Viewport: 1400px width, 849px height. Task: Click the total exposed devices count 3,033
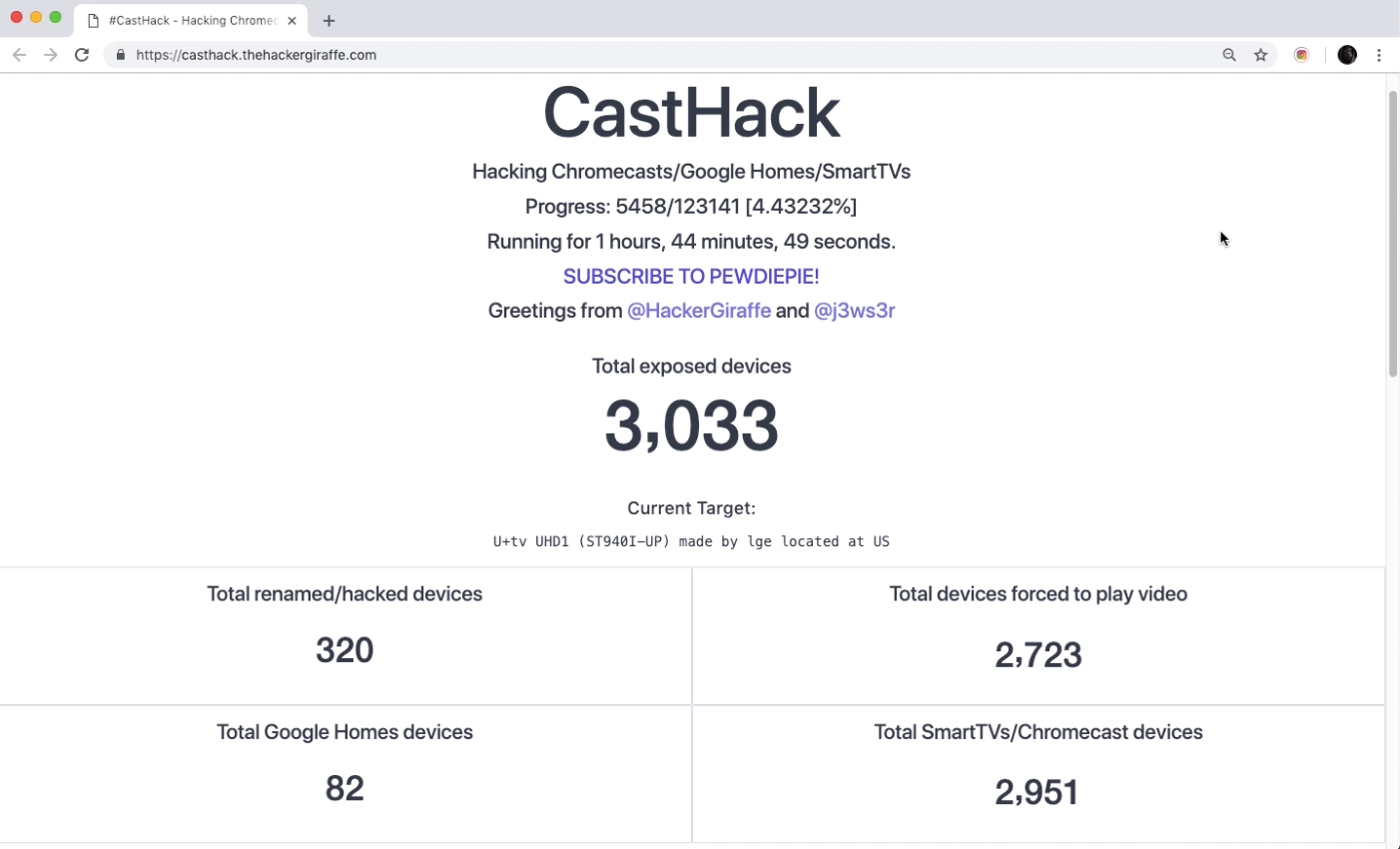point(691,425)
